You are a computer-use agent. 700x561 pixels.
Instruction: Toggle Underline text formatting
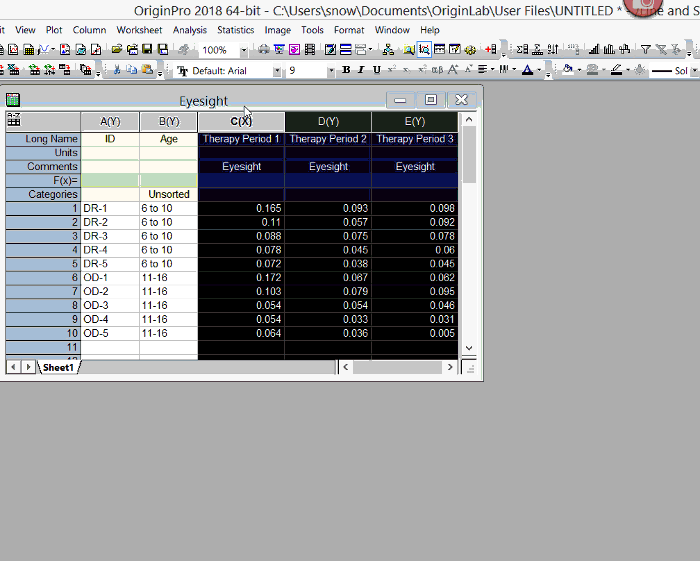[376, 70]
